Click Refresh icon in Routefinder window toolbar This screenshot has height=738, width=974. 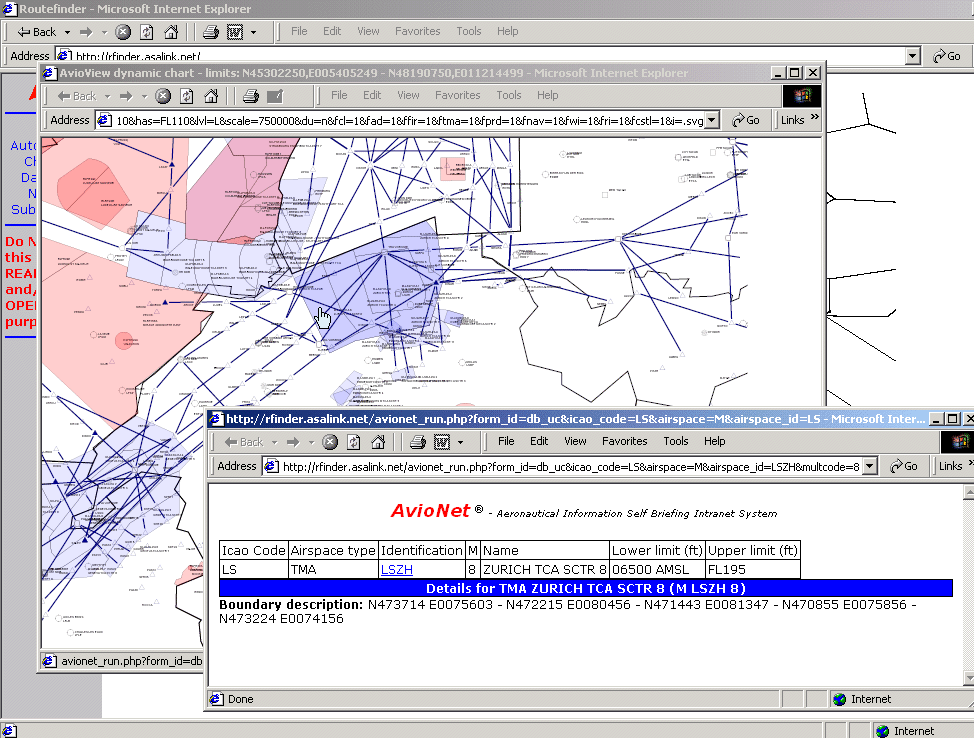(x=147, y=32)
